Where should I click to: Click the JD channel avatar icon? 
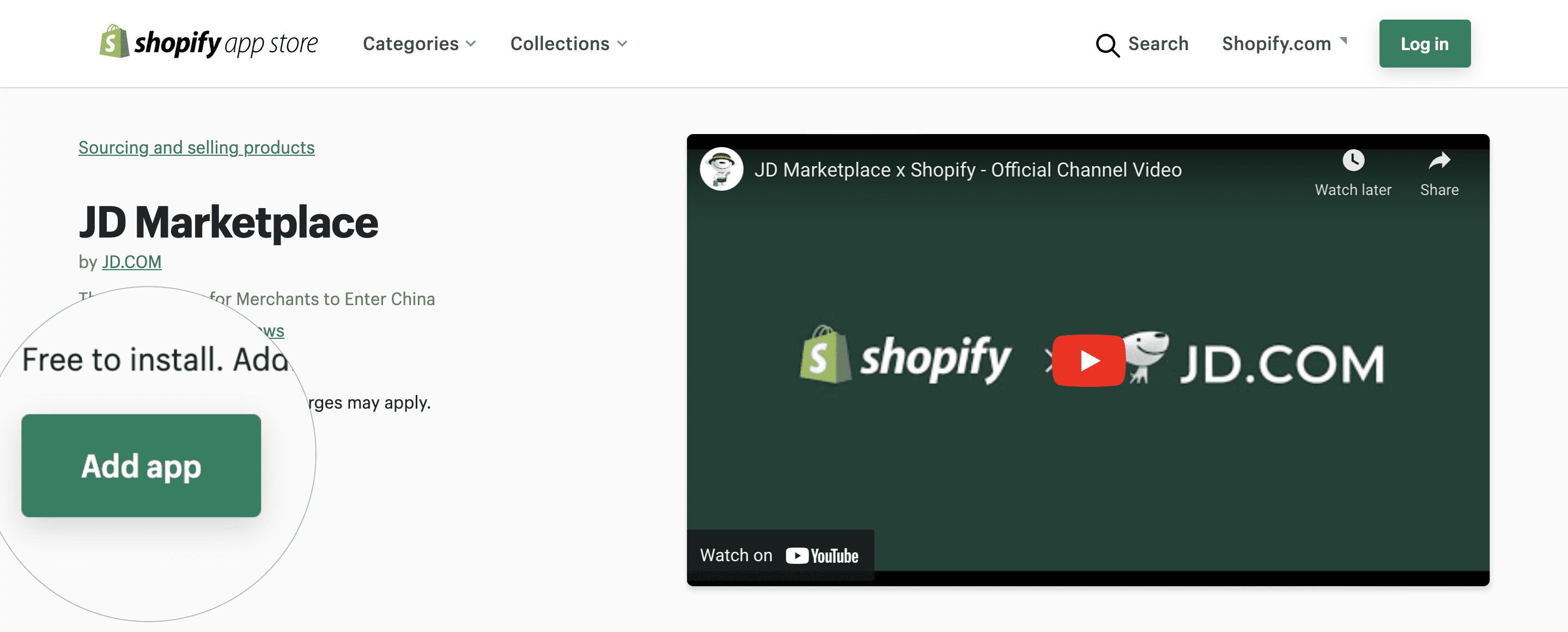(721, 169)
